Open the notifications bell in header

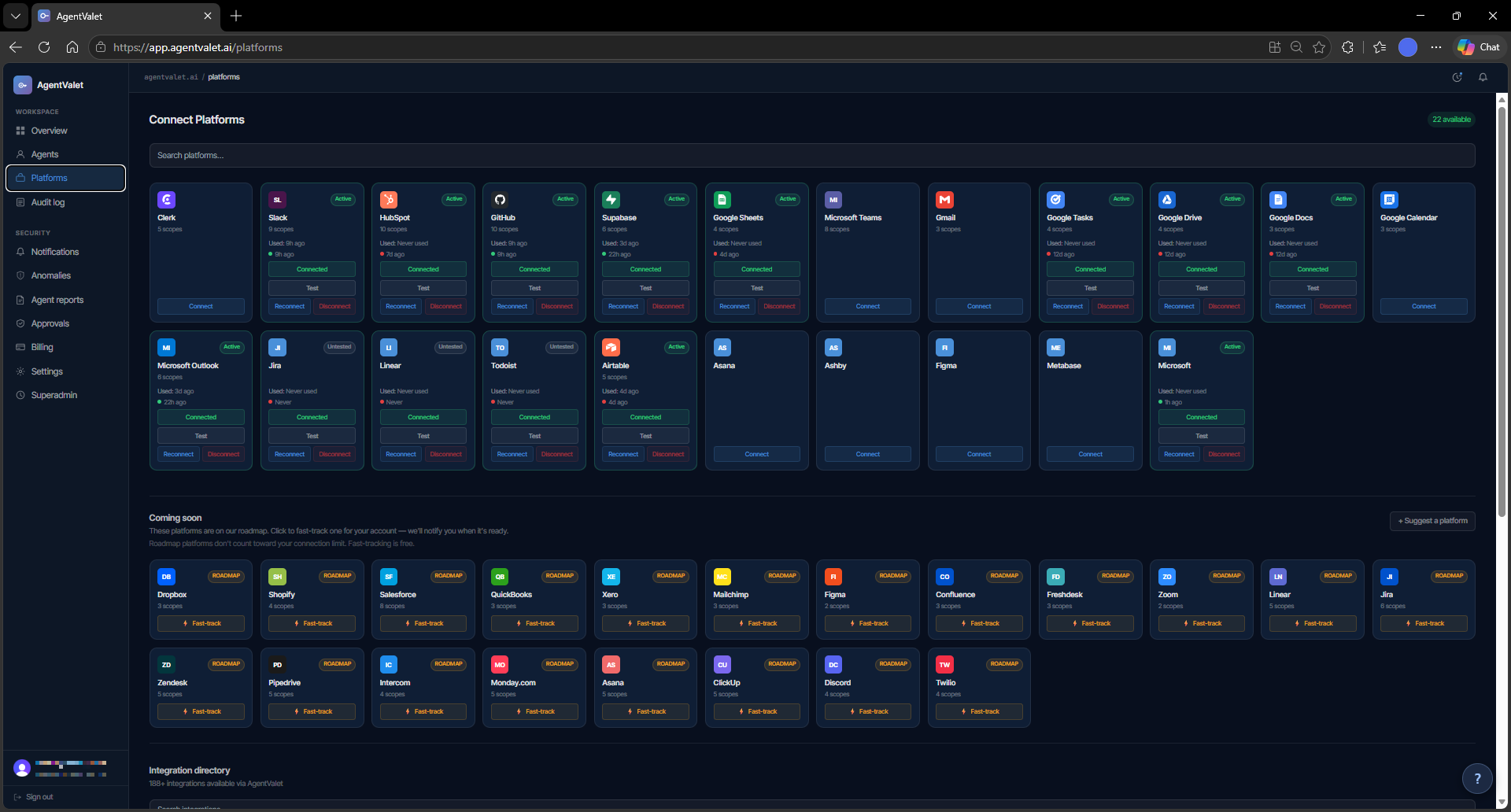coord(1483,77)
